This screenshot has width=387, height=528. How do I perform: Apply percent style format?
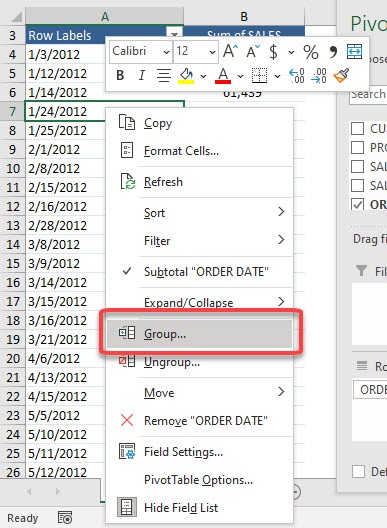tap(311, 52)
